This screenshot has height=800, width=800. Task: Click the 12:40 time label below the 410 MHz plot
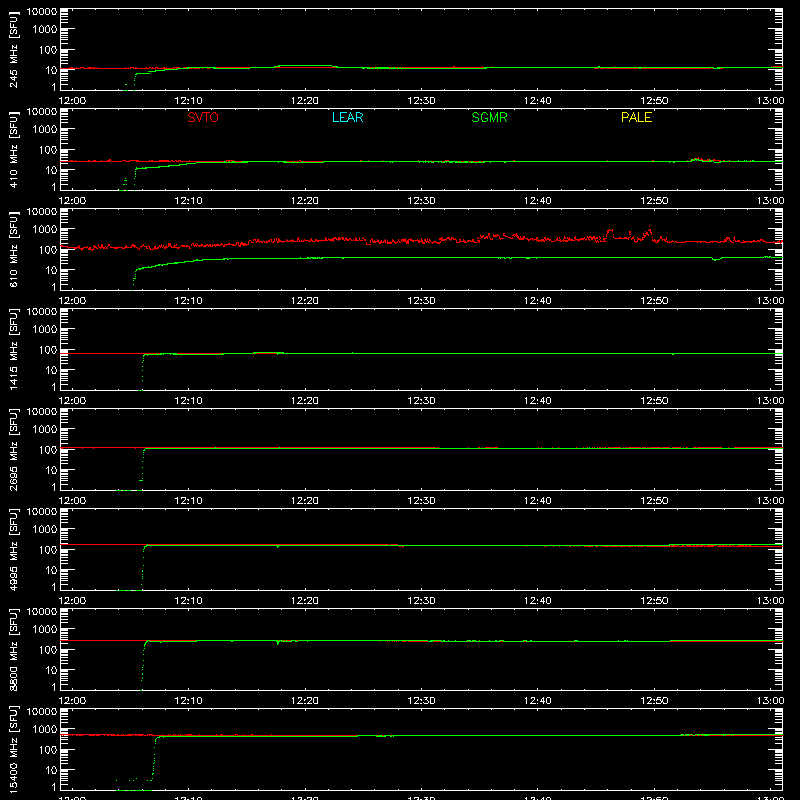tap(538, 201)
